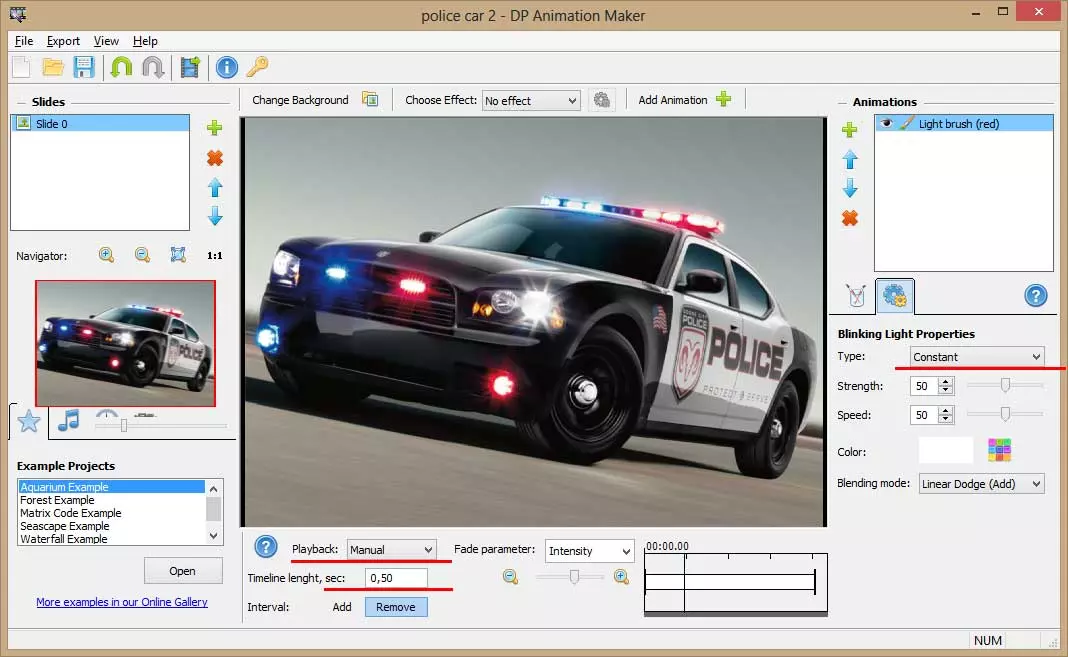This screenshot has width=1068, height=657.
Task: Toggle visibility eye of Light brush (red)
Action: [886, 123]
